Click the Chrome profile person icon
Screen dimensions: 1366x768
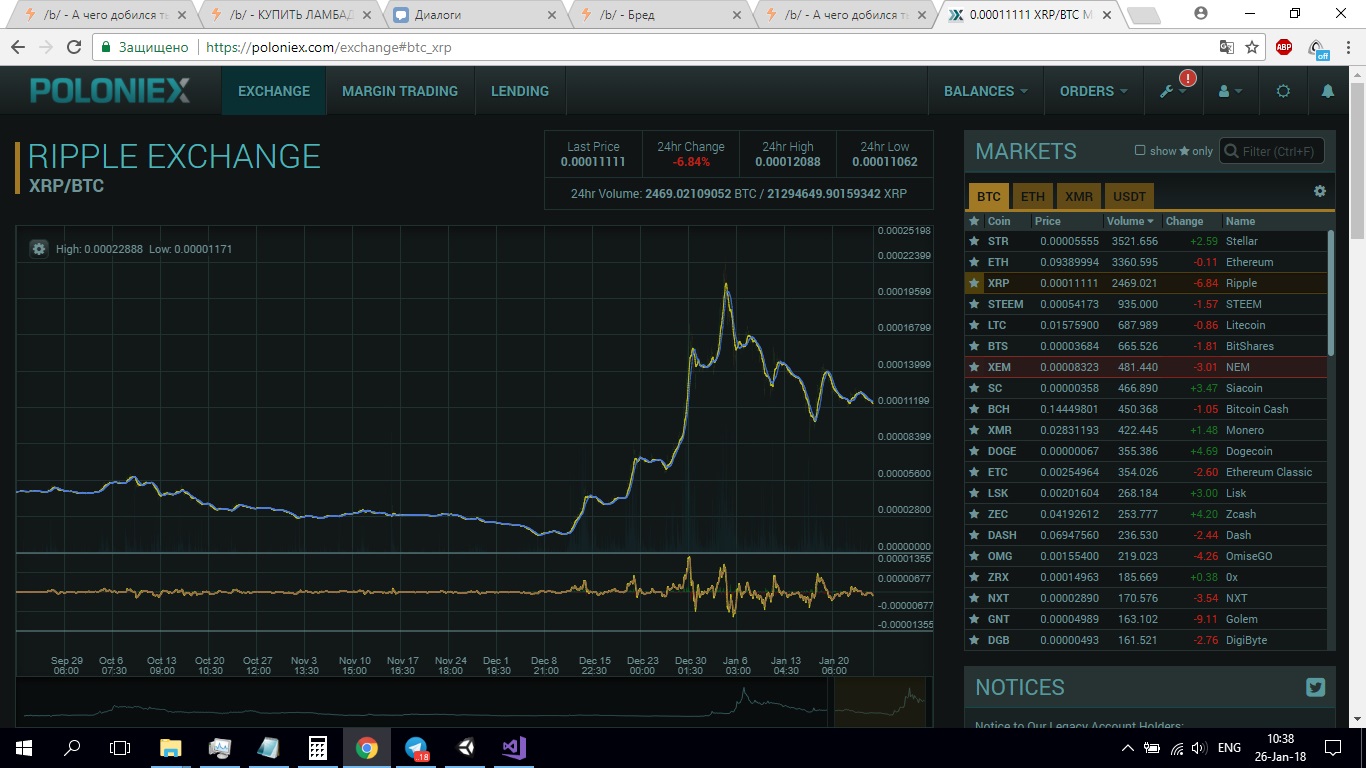[x=1201, y=14]
